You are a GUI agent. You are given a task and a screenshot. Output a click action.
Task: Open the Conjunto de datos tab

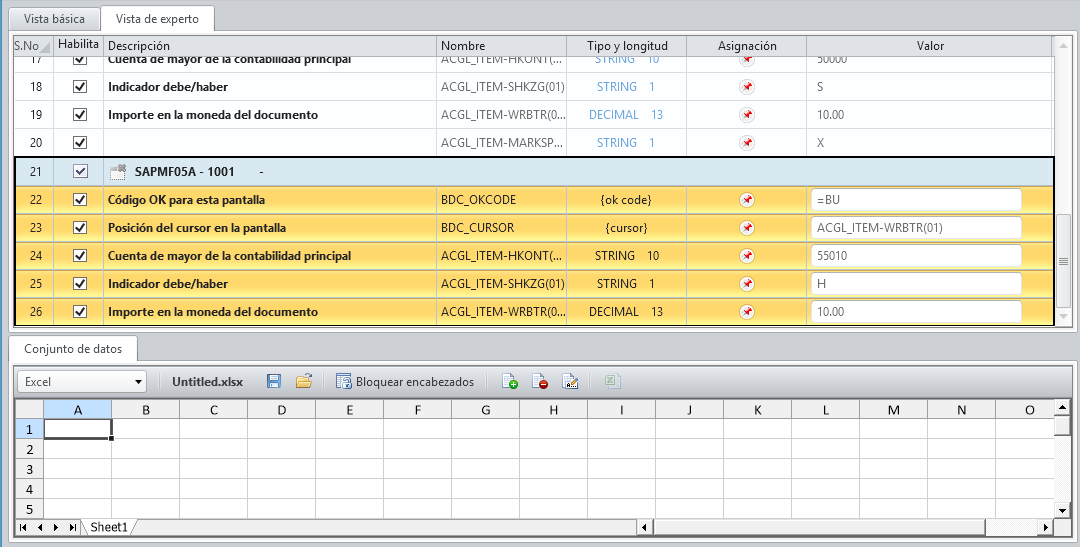73,349
